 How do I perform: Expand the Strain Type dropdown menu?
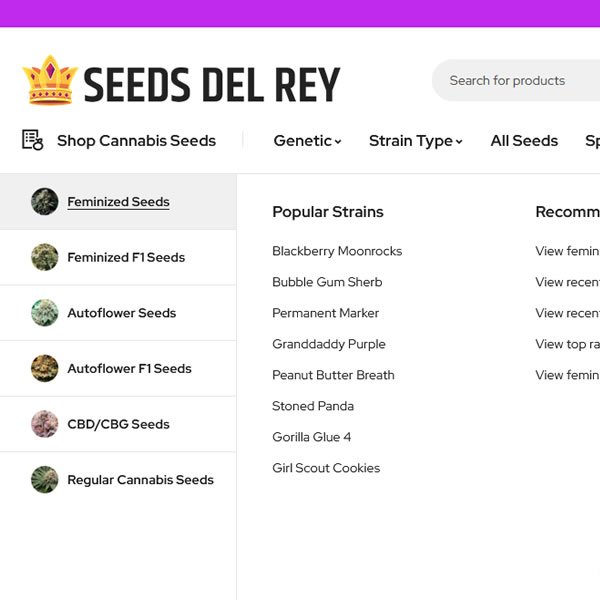point(416,141)
